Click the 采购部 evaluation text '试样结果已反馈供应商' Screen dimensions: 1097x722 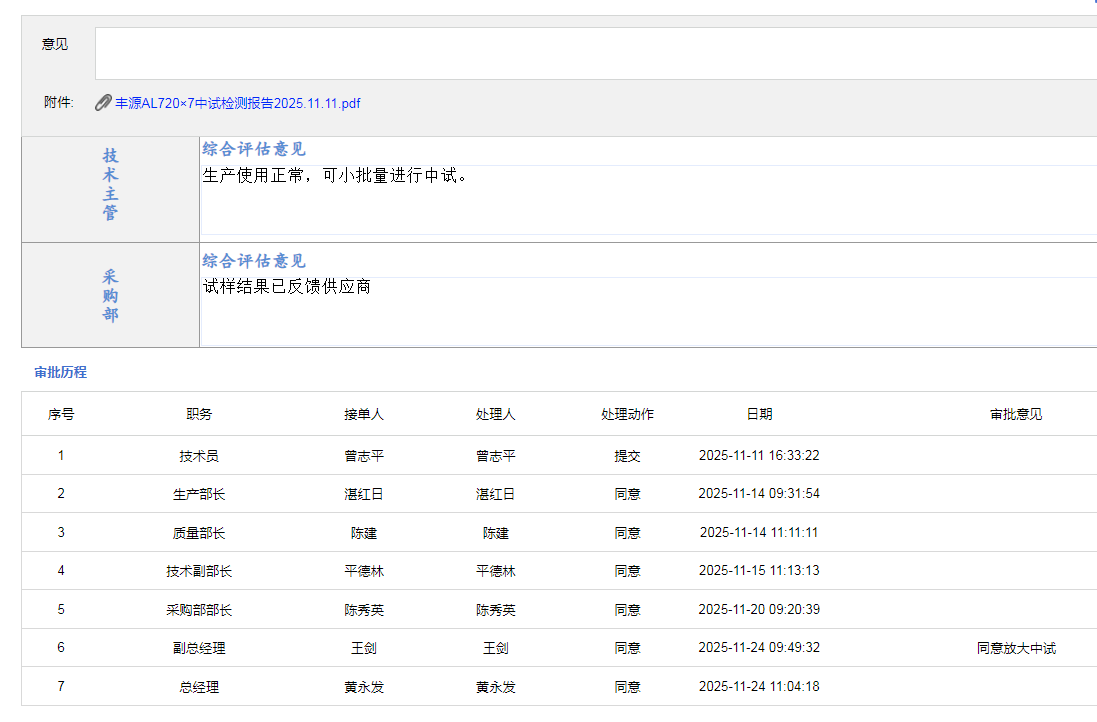(x=287, y=287)
